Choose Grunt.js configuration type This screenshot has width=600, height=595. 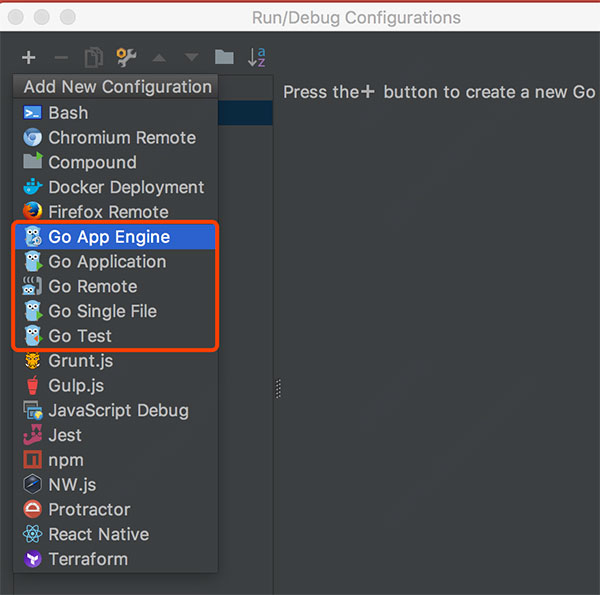coord(115,361)
